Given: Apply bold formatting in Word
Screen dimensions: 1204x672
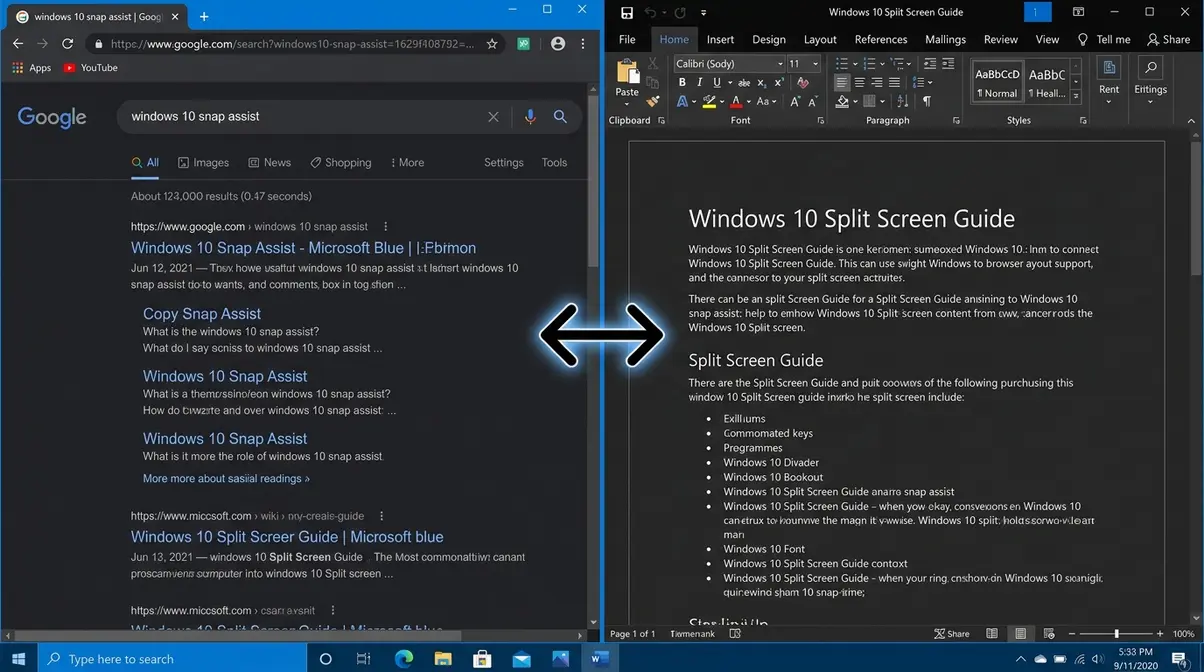Looking at the screenshot, I should click(682, 82).
